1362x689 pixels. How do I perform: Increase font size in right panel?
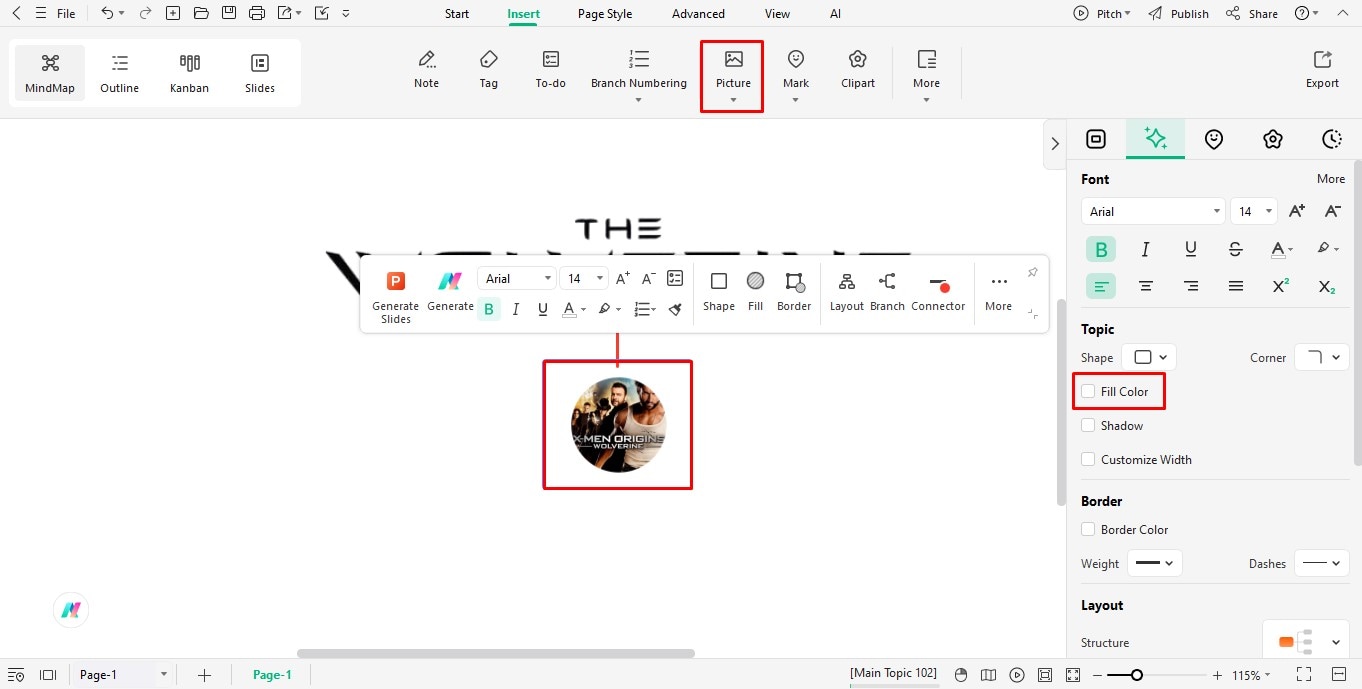point(1297,211)
